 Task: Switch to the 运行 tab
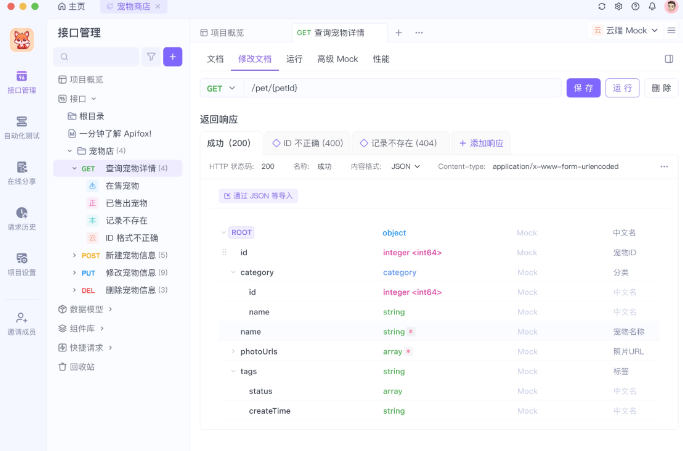point(294,59)
